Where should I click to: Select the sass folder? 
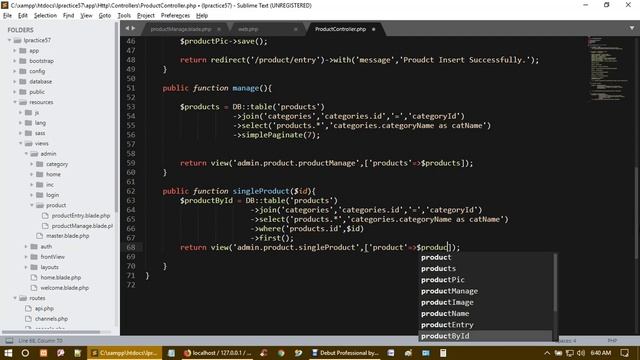[x=40, y=133]
